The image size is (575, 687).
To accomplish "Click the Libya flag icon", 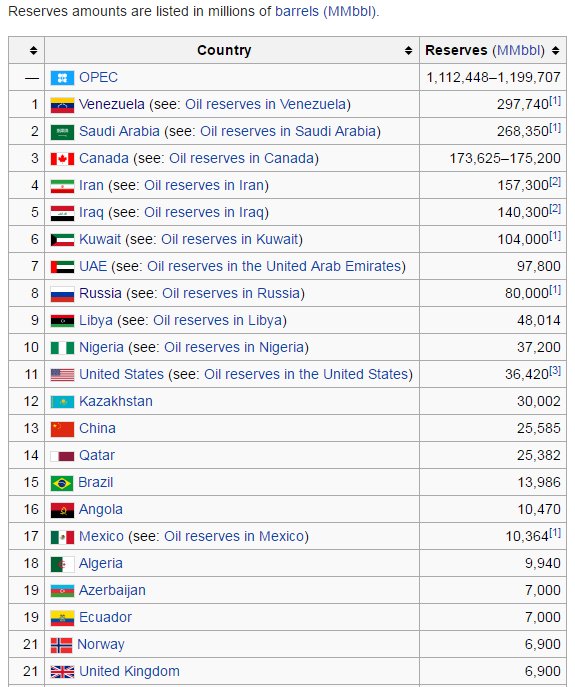I will [62, 321].
